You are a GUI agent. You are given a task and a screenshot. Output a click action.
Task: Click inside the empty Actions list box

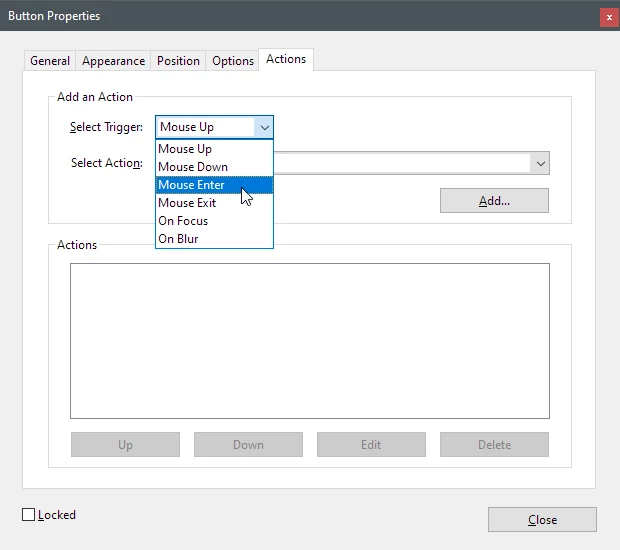pyautogui.click(x=310, y=341)
